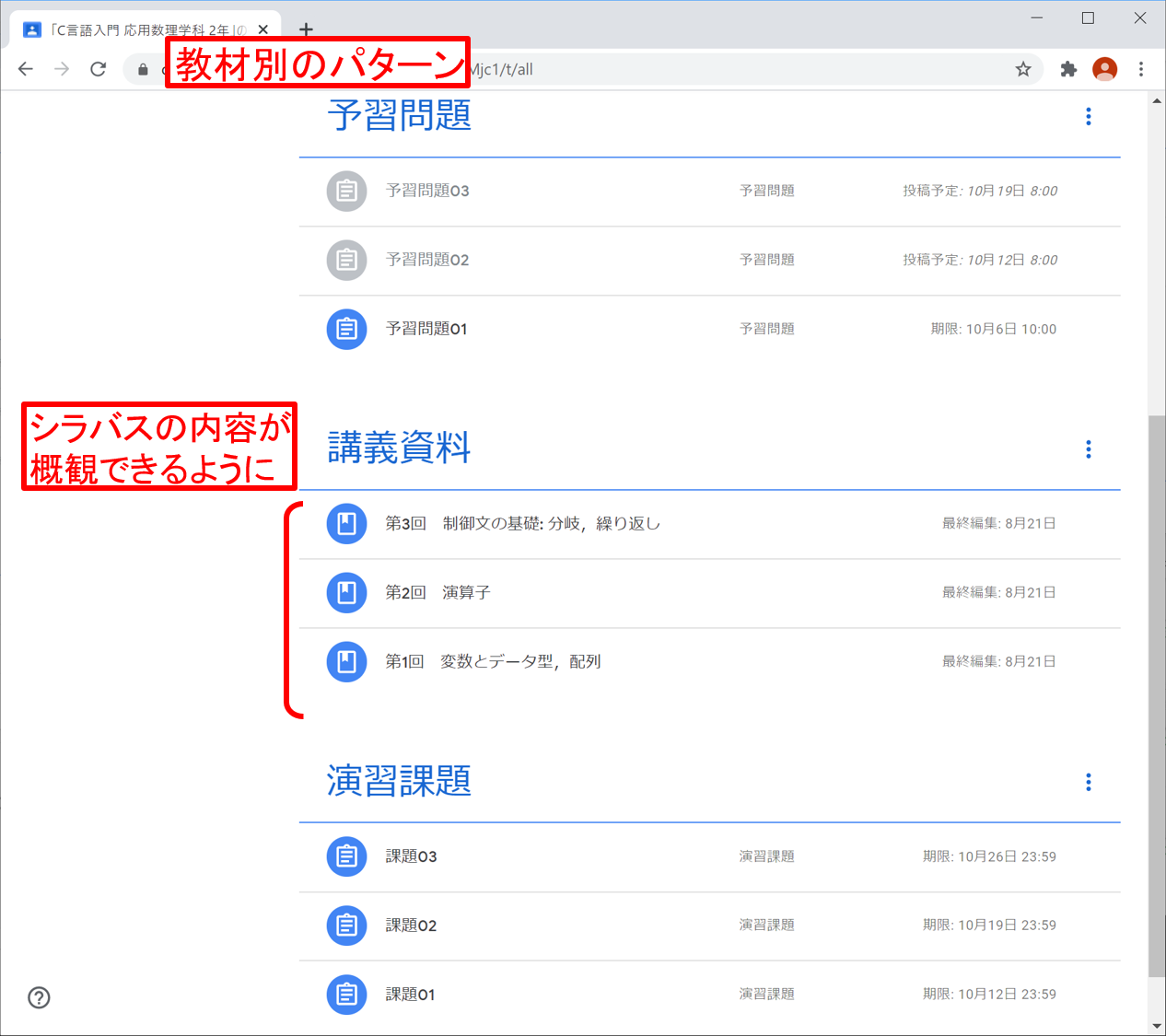Click the 第1回 material bookmark icon
The height and width of the screenshot is (1036, 1166).
[x=347, y=661]
